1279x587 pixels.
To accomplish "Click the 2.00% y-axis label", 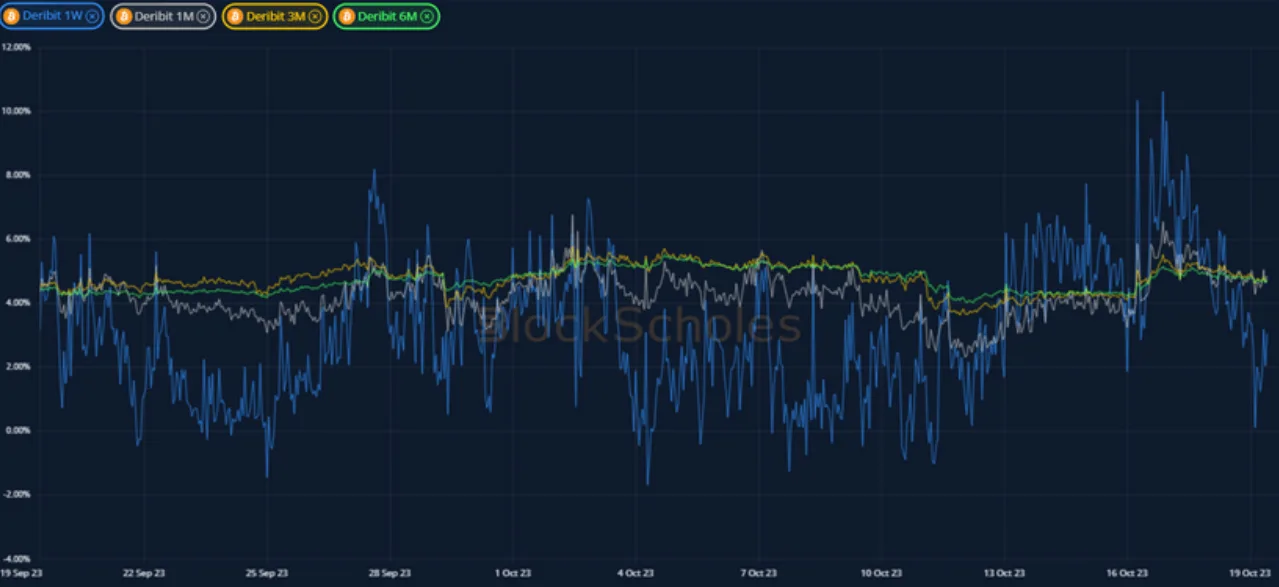I will [x=19, y=367].
